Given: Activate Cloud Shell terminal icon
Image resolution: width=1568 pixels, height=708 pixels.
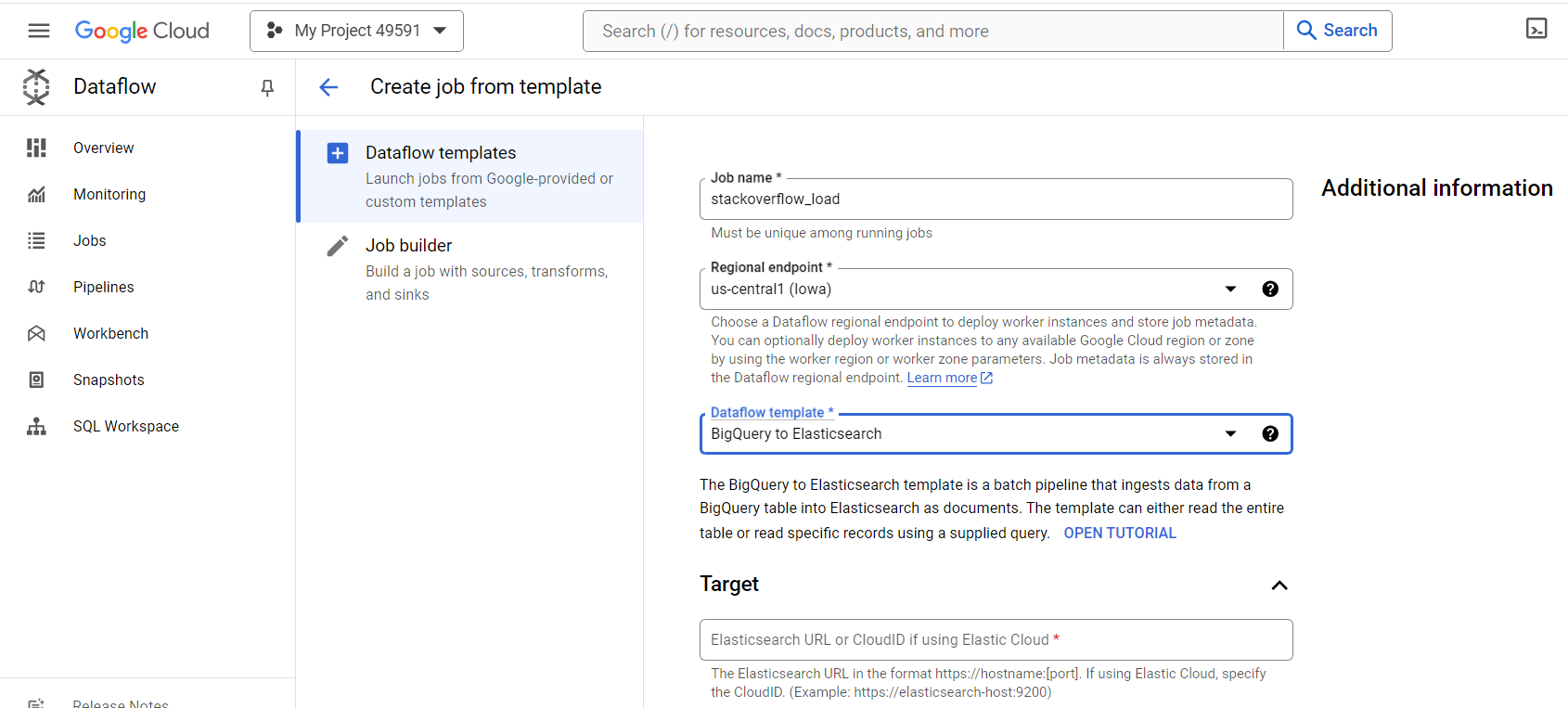Looking at the screenshot, I should point(1536,29).
